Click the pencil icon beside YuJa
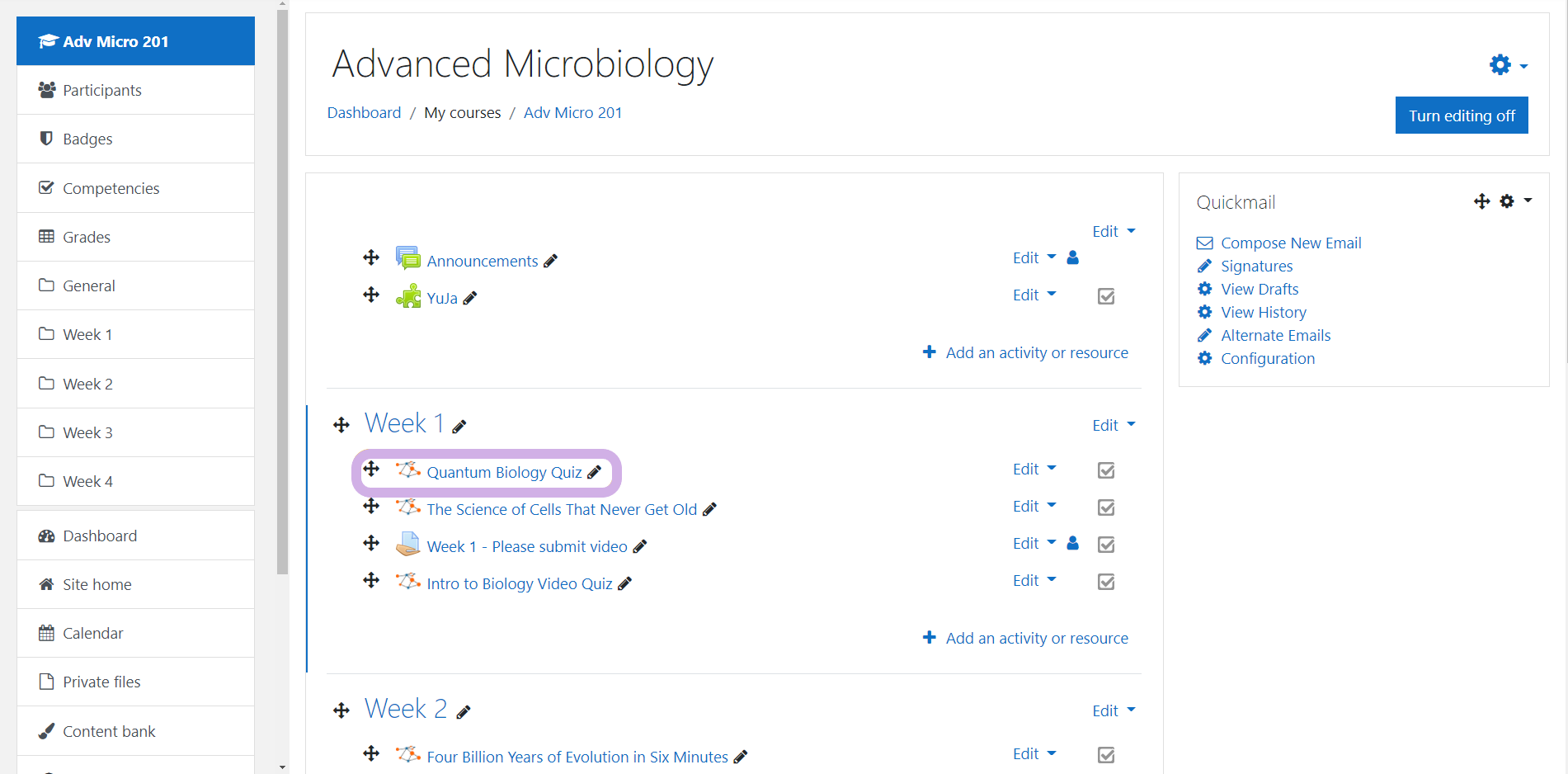The image size is (1568, 774). coord(470,298)
